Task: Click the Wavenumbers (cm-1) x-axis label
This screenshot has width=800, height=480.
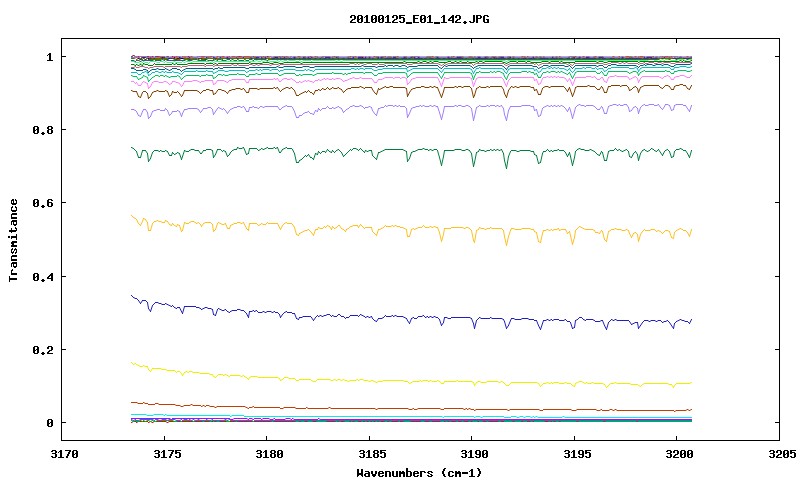Action: coord(419,473)
